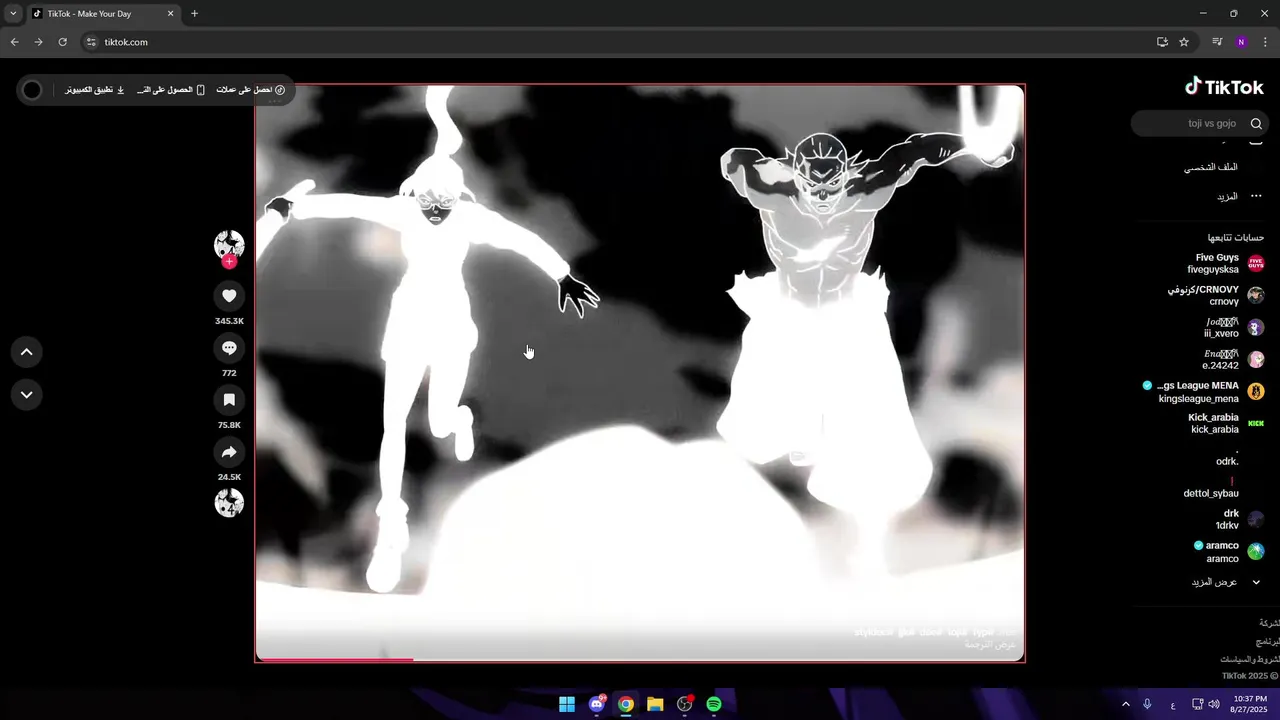The image size is (1280, 720).
Task: Open the Chrome tab search dropdown
Action: (x=13, y=14)
